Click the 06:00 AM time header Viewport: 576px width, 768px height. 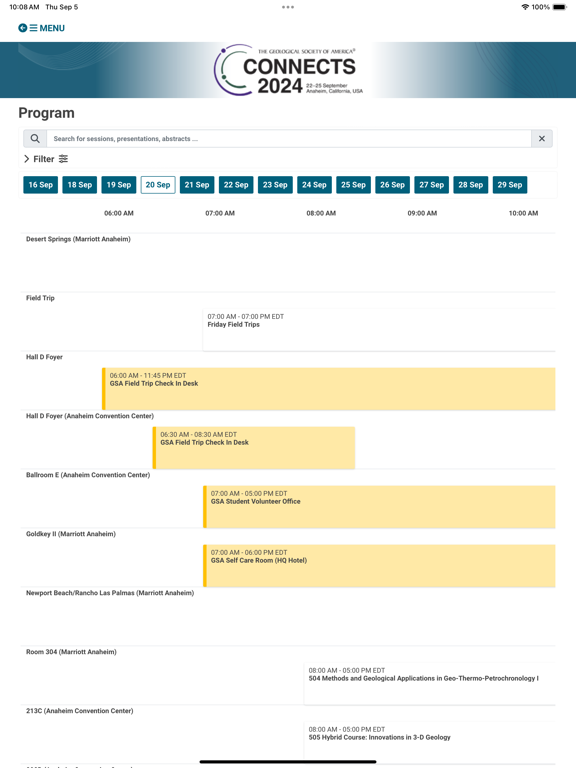[119, 213]
